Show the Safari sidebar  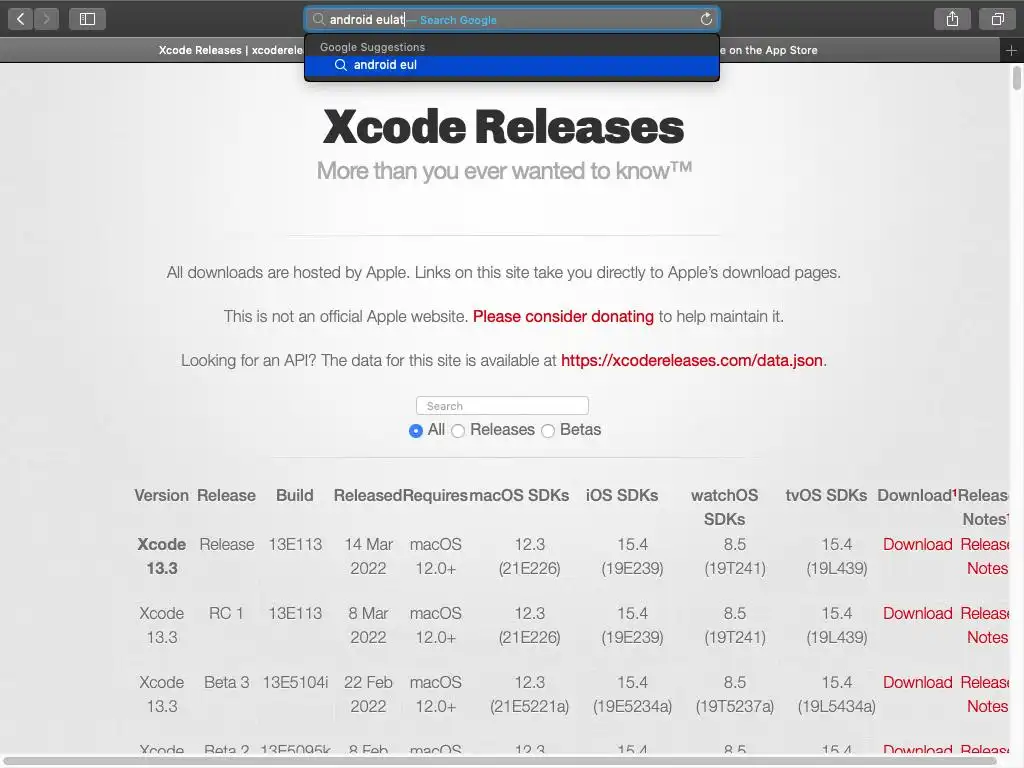[x=87, y=19]
